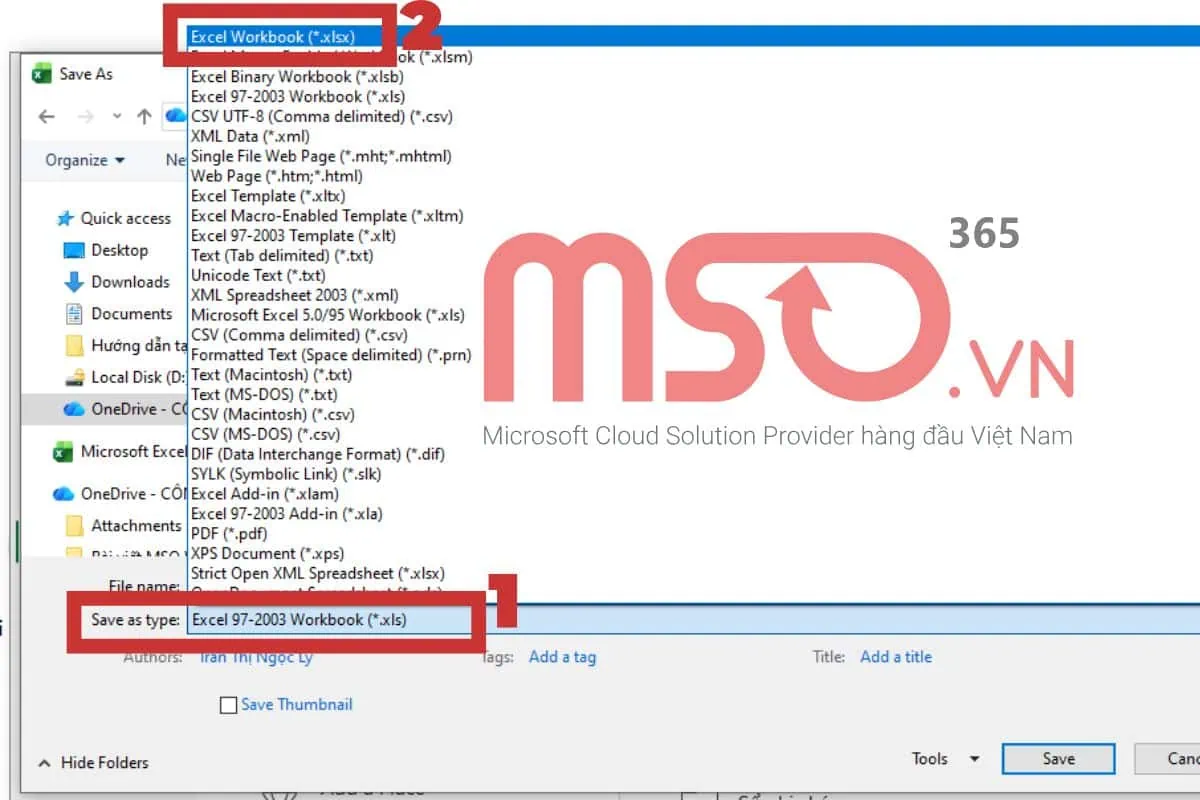Click the up folder arrow icon

click(x=144, y=117)
